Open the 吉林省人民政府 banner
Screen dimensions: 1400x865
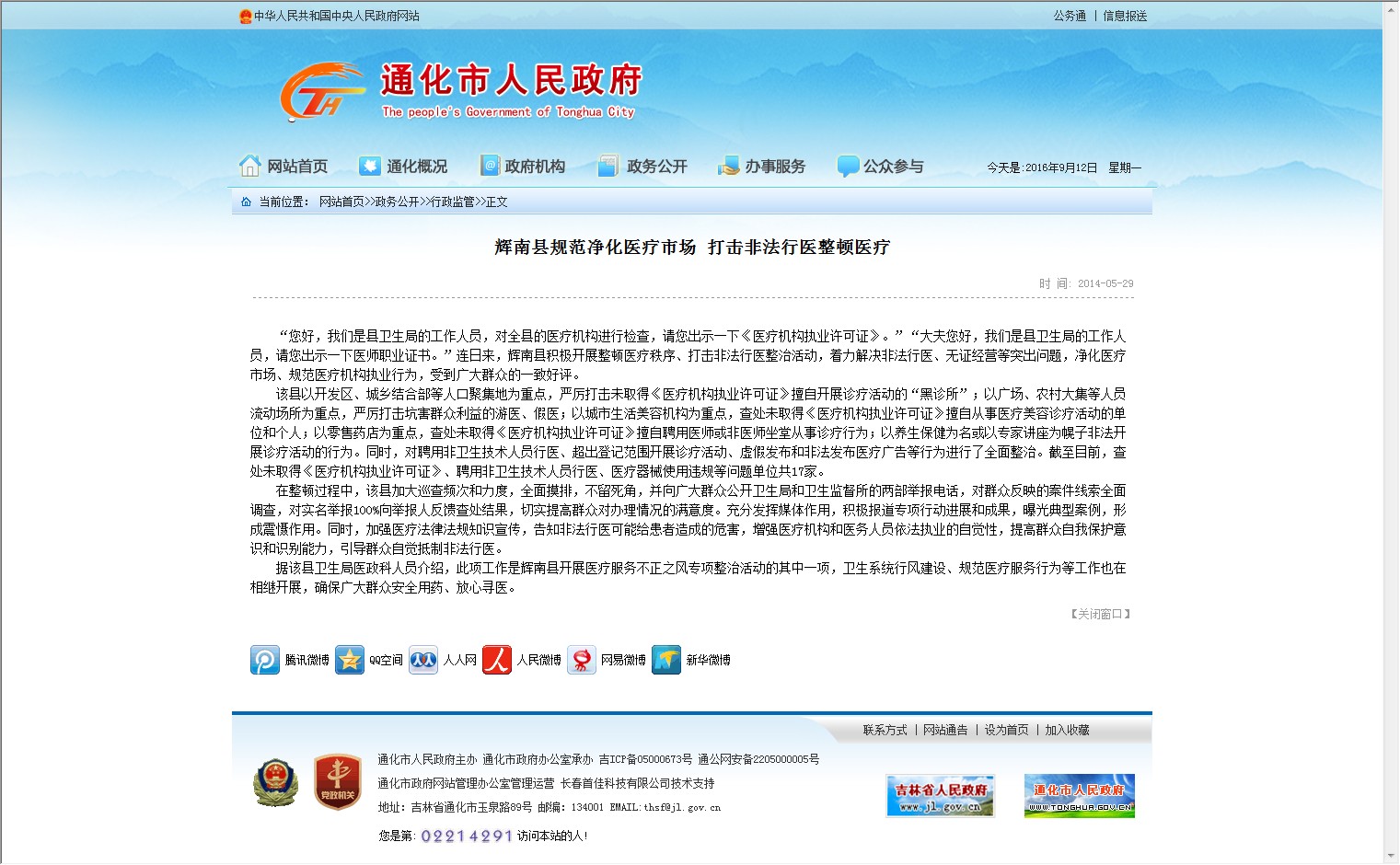(940, 796)
